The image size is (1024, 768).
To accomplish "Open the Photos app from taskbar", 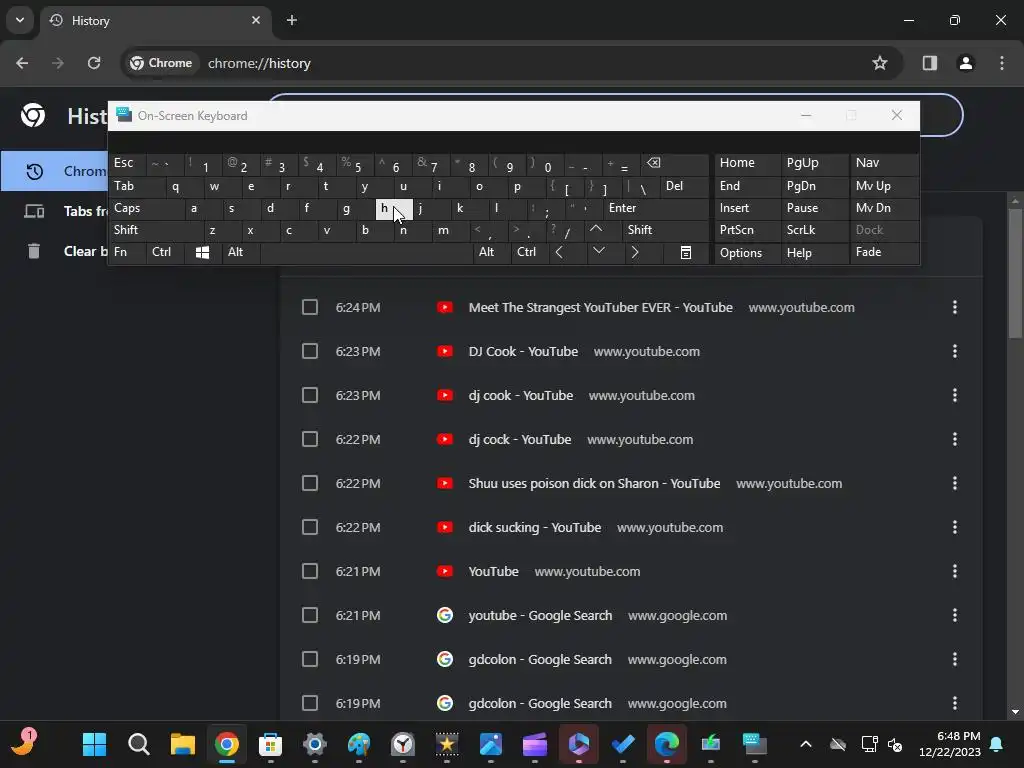I will pyautogui.click(x=490, y=744).
